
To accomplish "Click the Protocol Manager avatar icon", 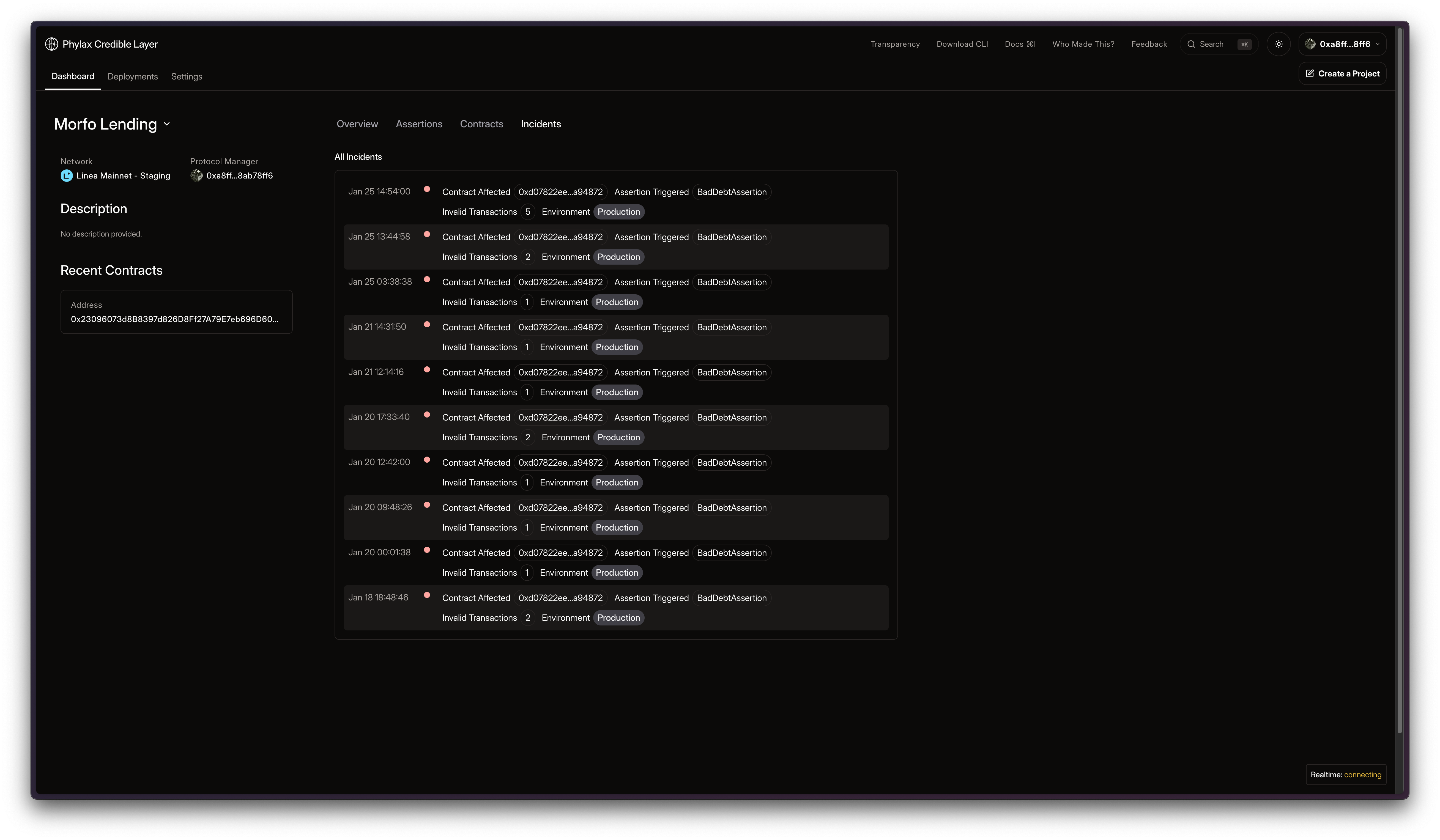I will 196,175.
